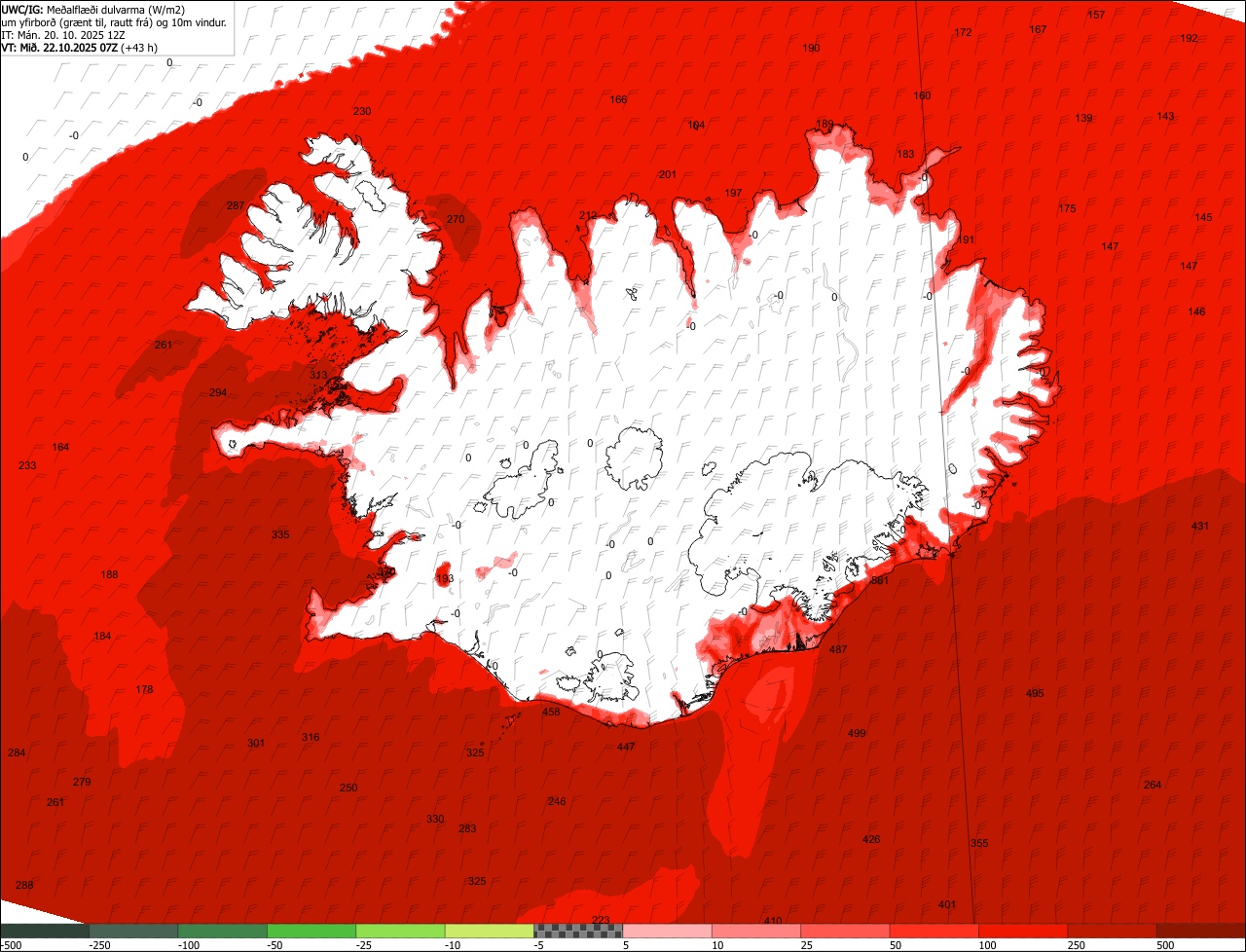
Task: Click the flux value 166 on the map
Action: point(618,99)
